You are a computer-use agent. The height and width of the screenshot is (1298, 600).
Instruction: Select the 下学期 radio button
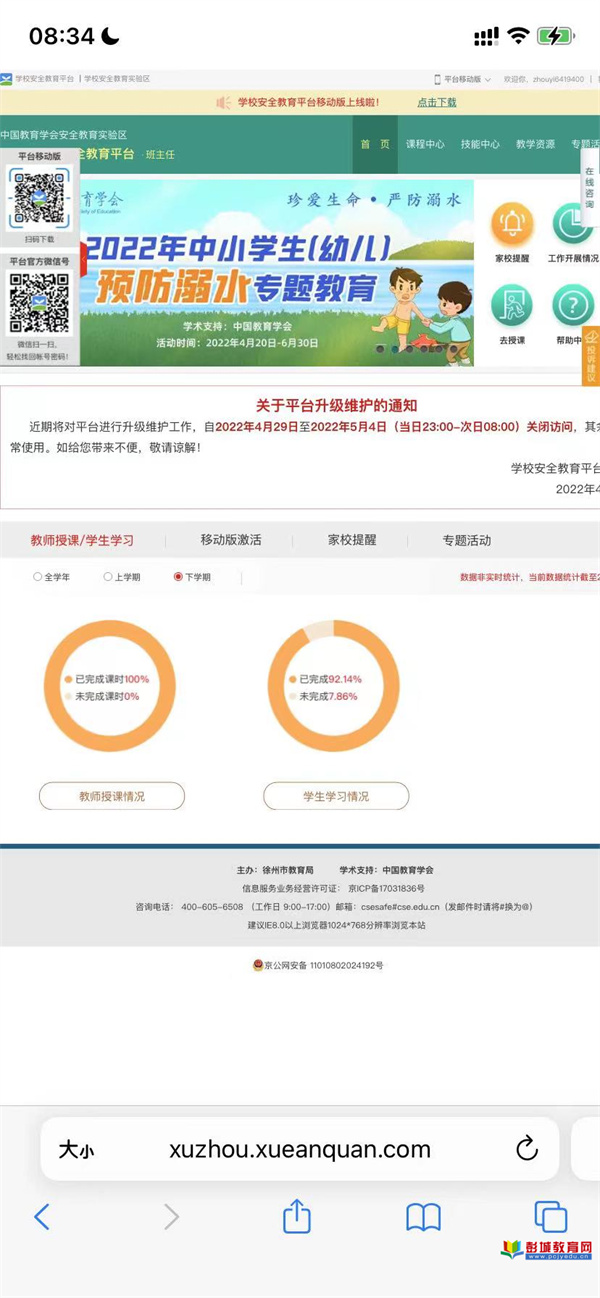178,577
